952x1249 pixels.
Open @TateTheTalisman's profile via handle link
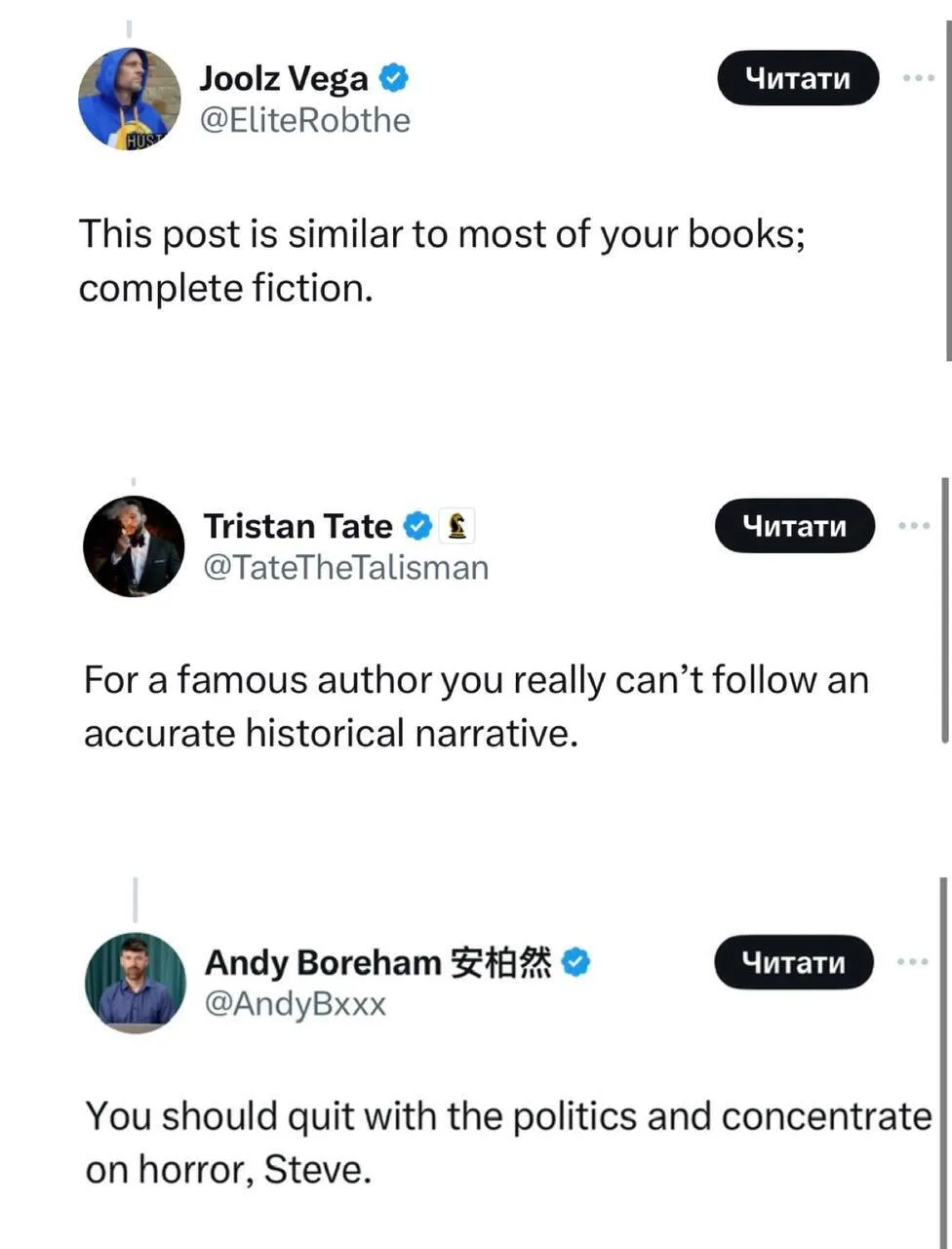pyautogui.click(x=346, y=567)
